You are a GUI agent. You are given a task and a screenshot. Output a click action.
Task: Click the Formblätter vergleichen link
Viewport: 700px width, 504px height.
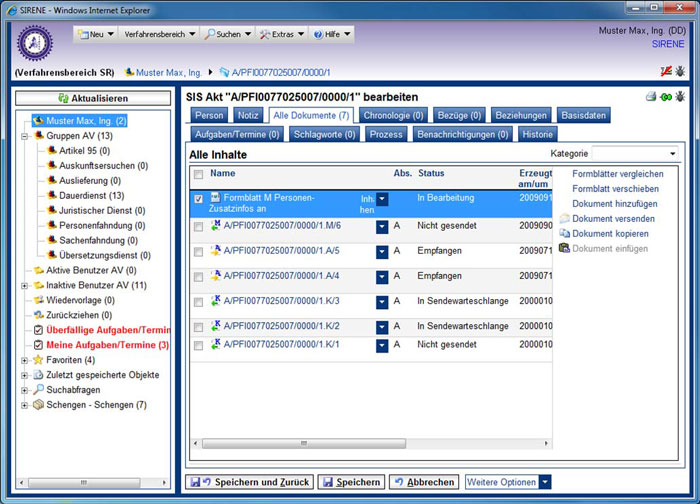pyautogui.click(x=617, y=173)
